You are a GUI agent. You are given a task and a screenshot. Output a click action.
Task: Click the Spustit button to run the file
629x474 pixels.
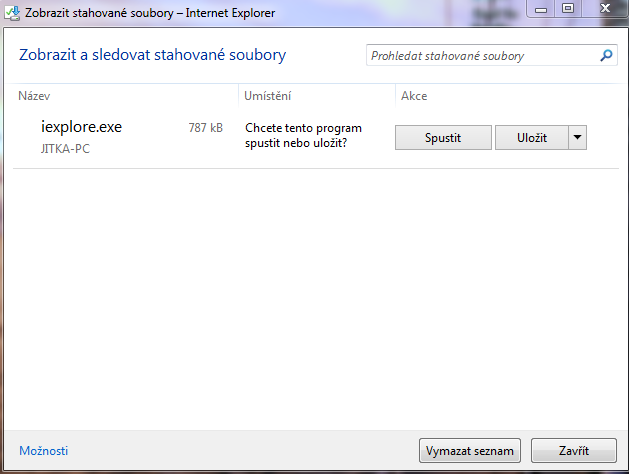[443, 137]
